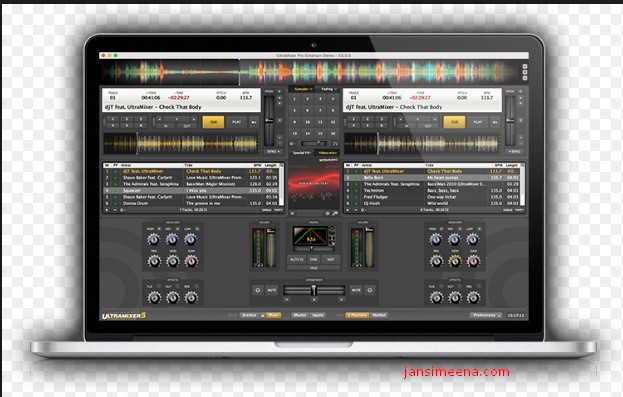Click PLAY on the right deck
The width and height of the screenshot is (623, 397).
coord(478,122)
